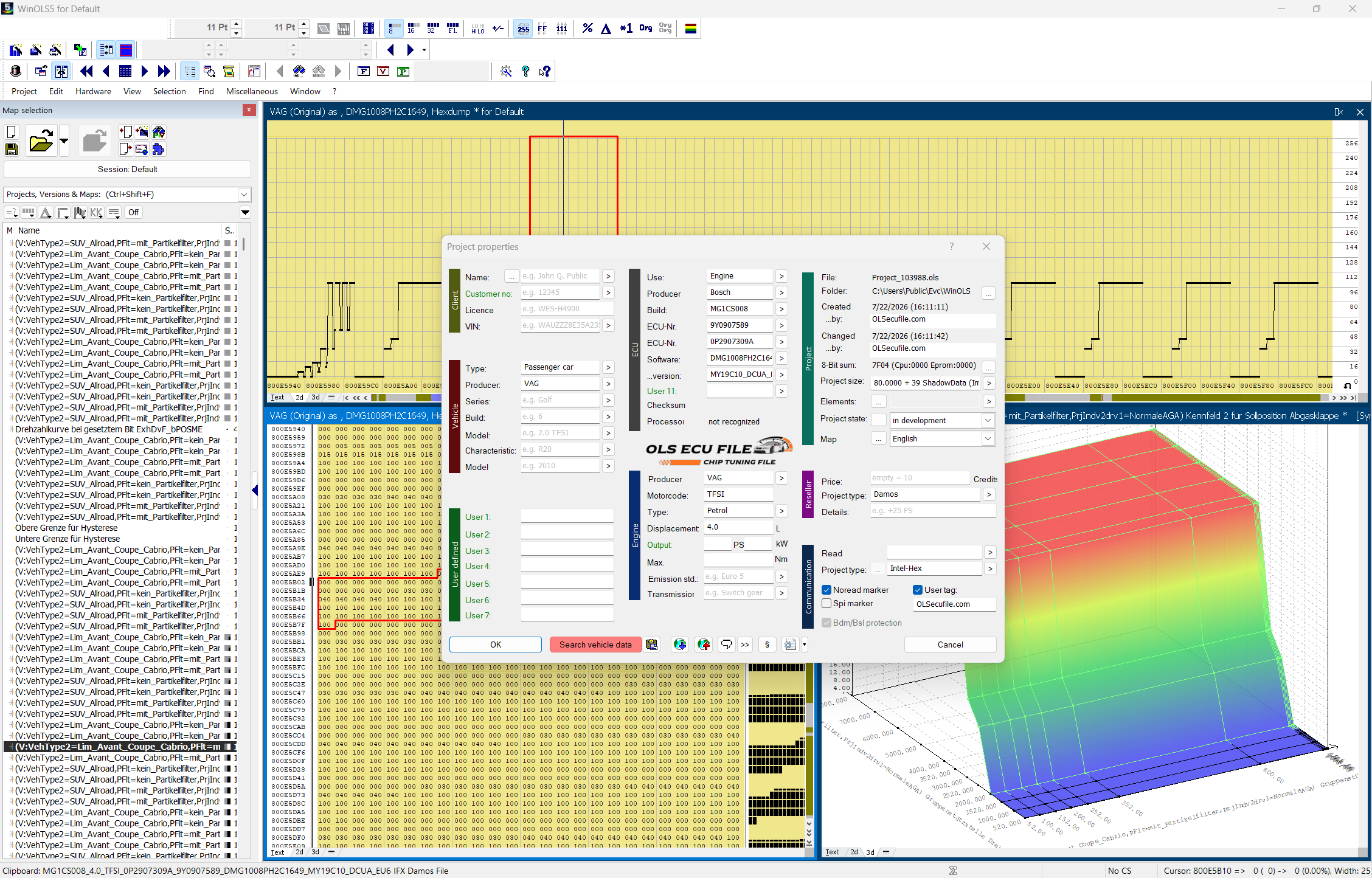Open the Selection menu
The image size is (1372, 878).
169,91
